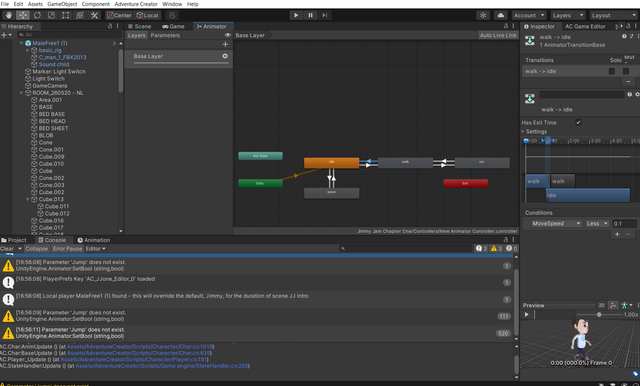The height and width of the screenshot is (386, 640).
Task: Lock the Console panel
Action: click(x=506, y=240)
